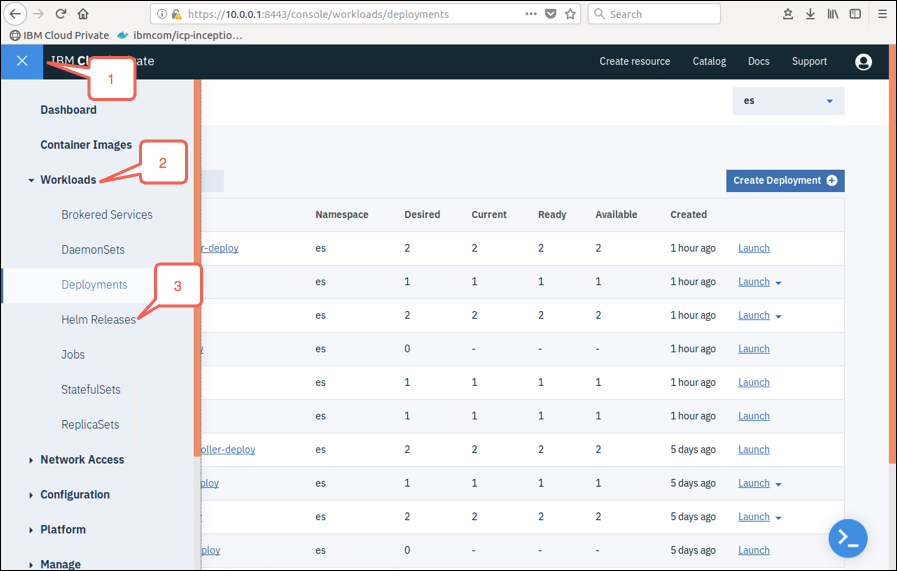Click the Ready column header
This screenshot has height=571, width=897.
point(552,215)
